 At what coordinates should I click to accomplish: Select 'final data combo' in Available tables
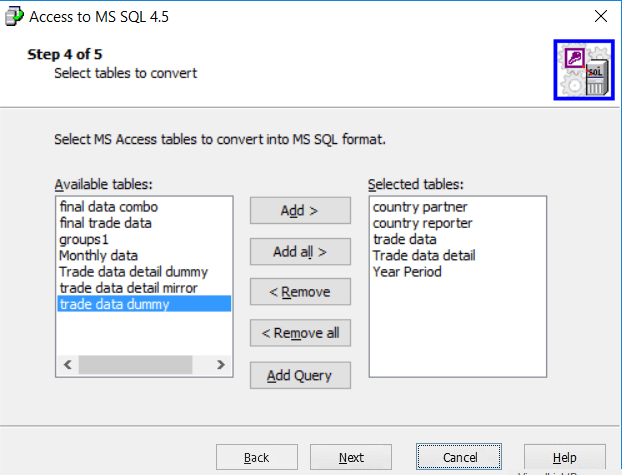click(x=144, y=207)
